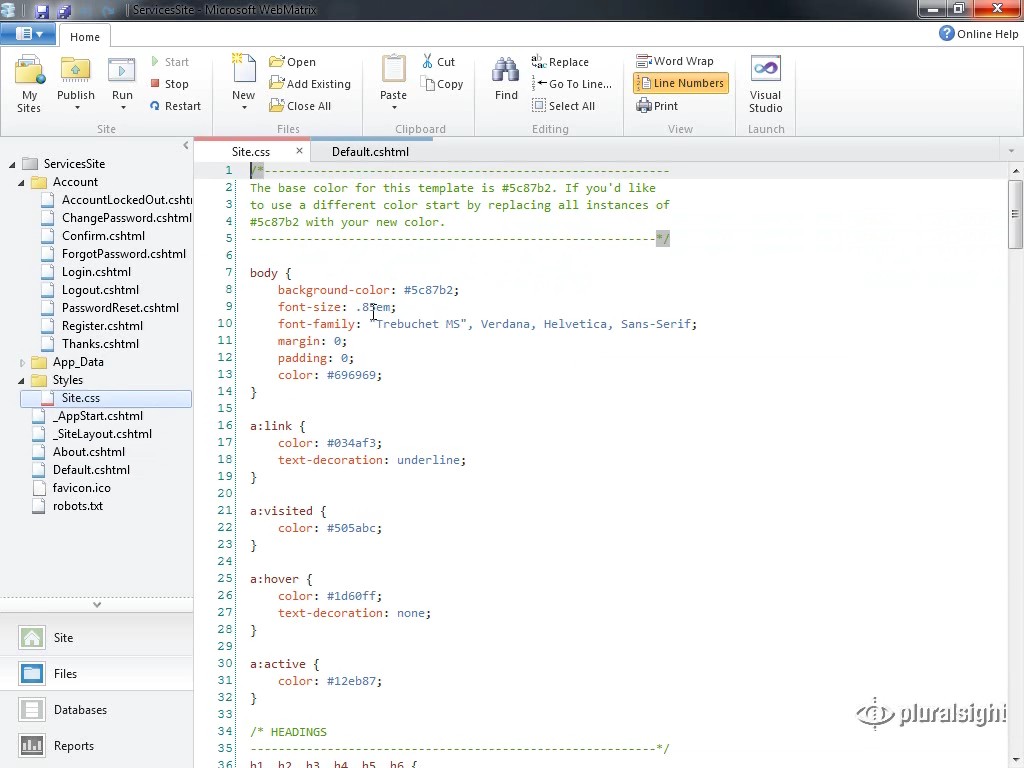This screenshot has height=768, width=1024.
Task: Stop the running site
Action: [x=169, y=84]
